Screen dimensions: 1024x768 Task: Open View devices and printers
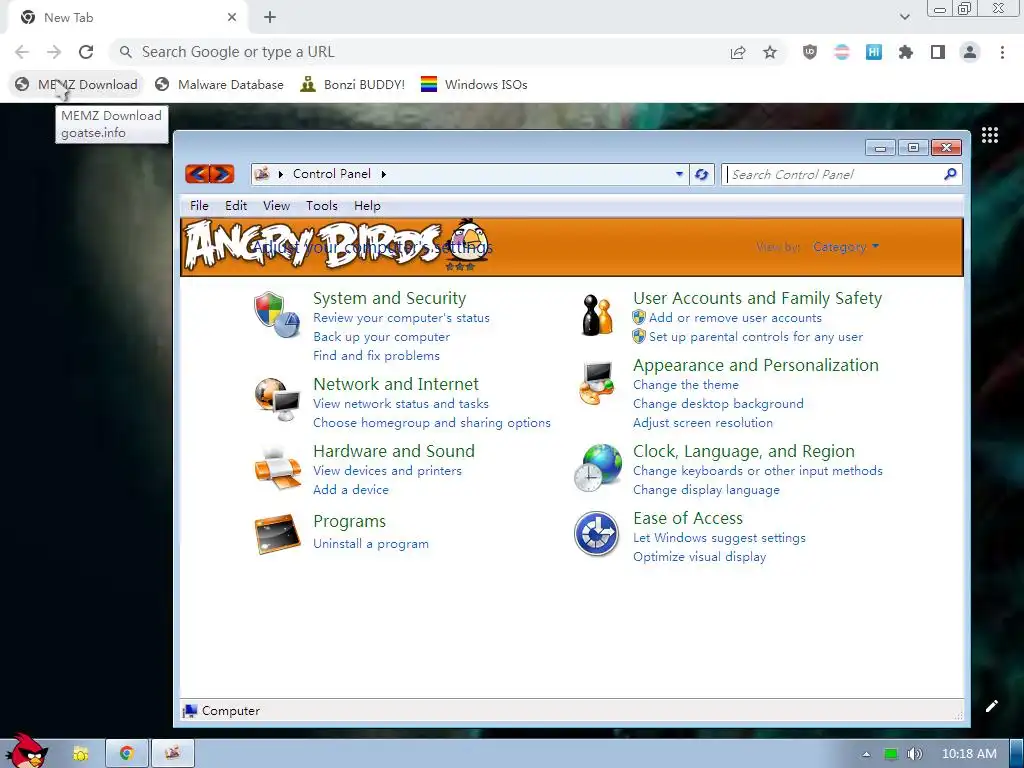coord(387,471)
